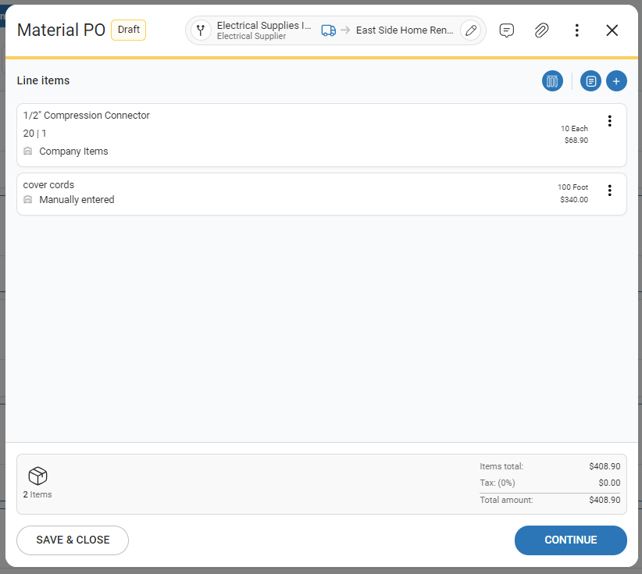Click the delivery truck icon
642x574 pixels.
tap(328, 30)
